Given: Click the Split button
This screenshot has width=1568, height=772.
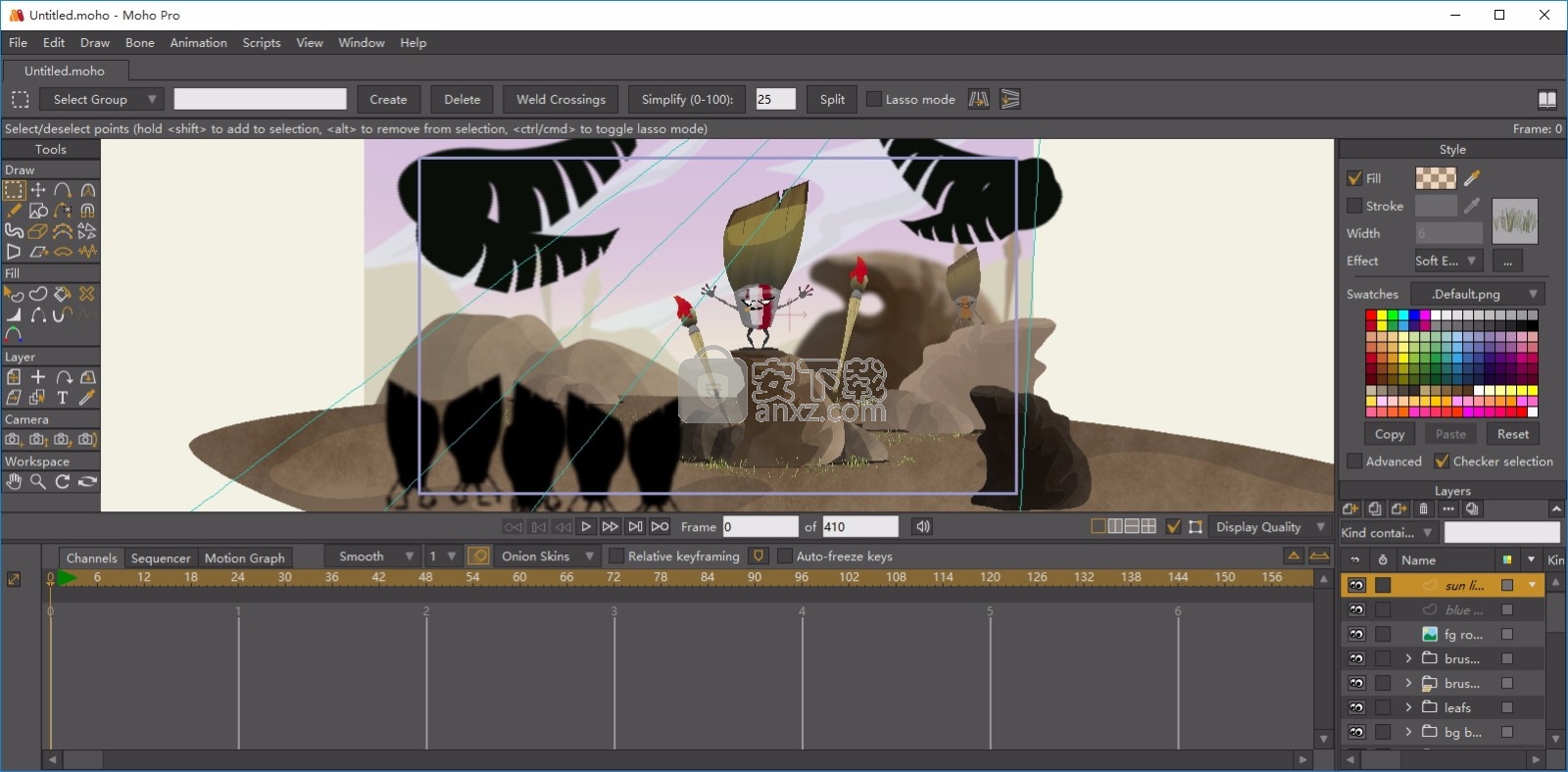Looking at the screenshot, I should click(x=832, y=99).
